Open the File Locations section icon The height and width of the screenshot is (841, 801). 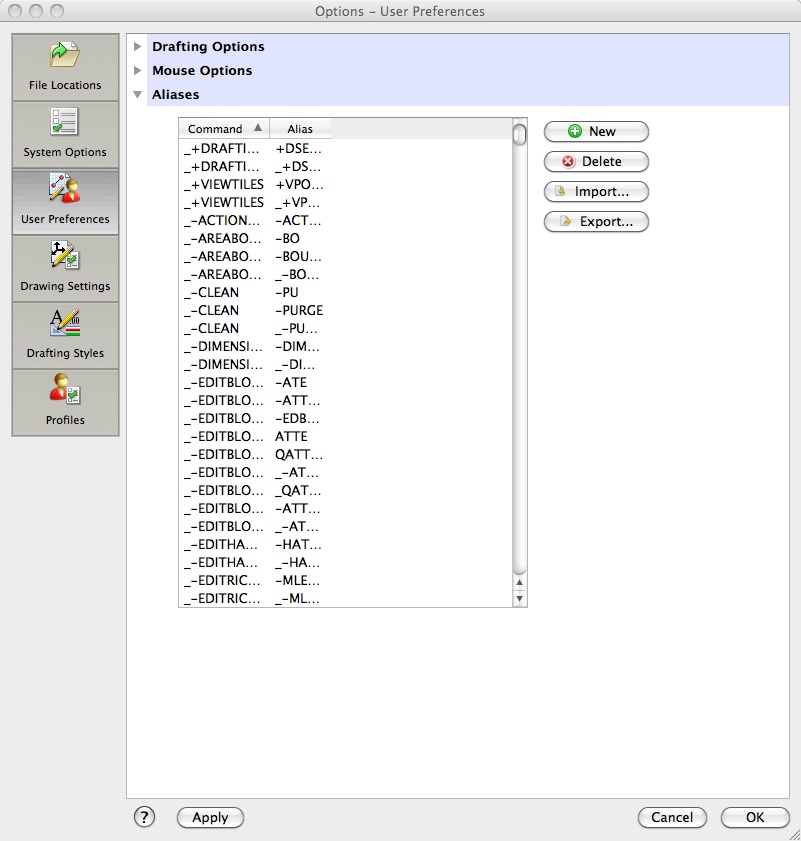65,67
